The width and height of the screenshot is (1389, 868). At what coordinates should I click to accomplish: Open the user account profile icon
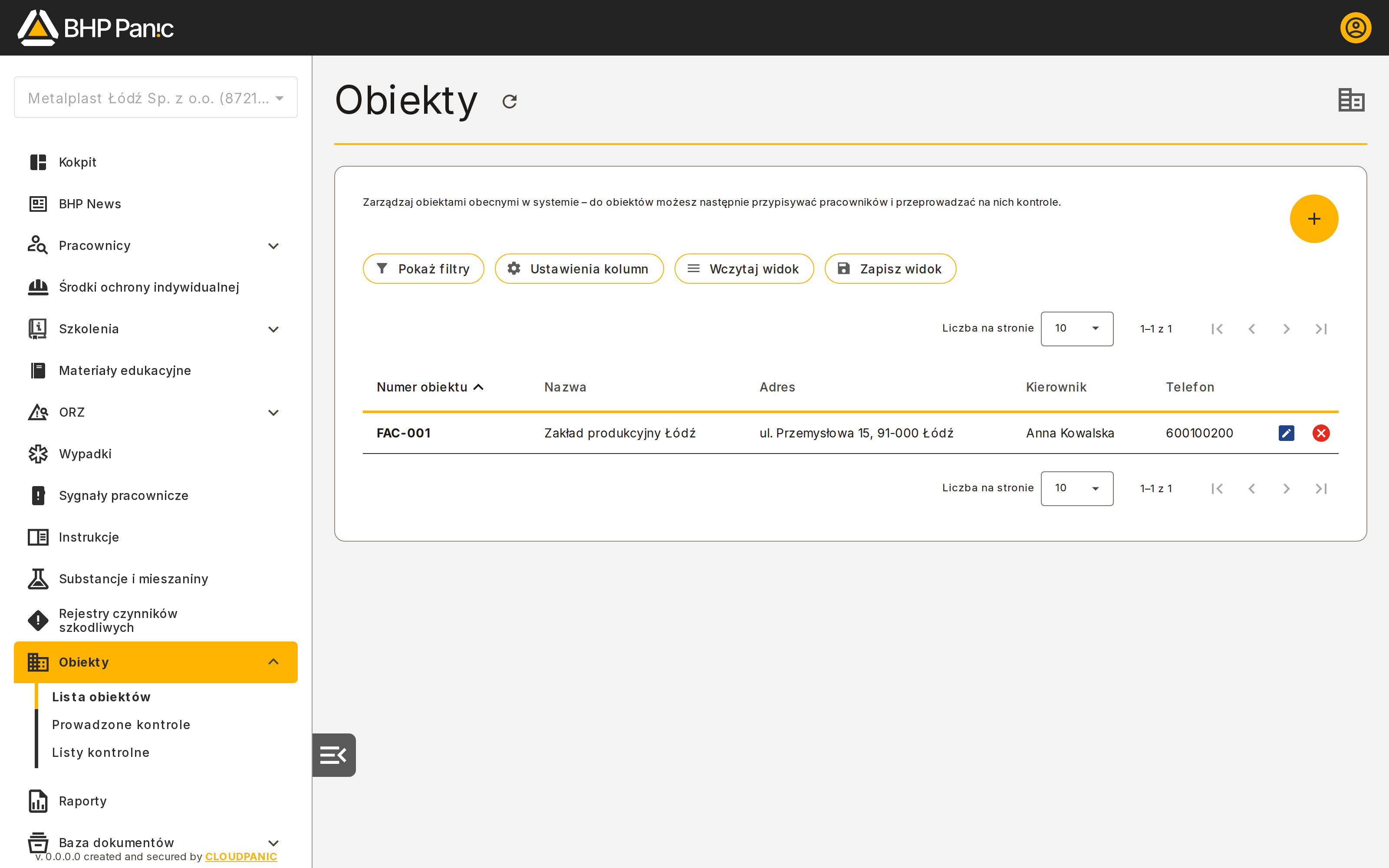[1355, 27]
